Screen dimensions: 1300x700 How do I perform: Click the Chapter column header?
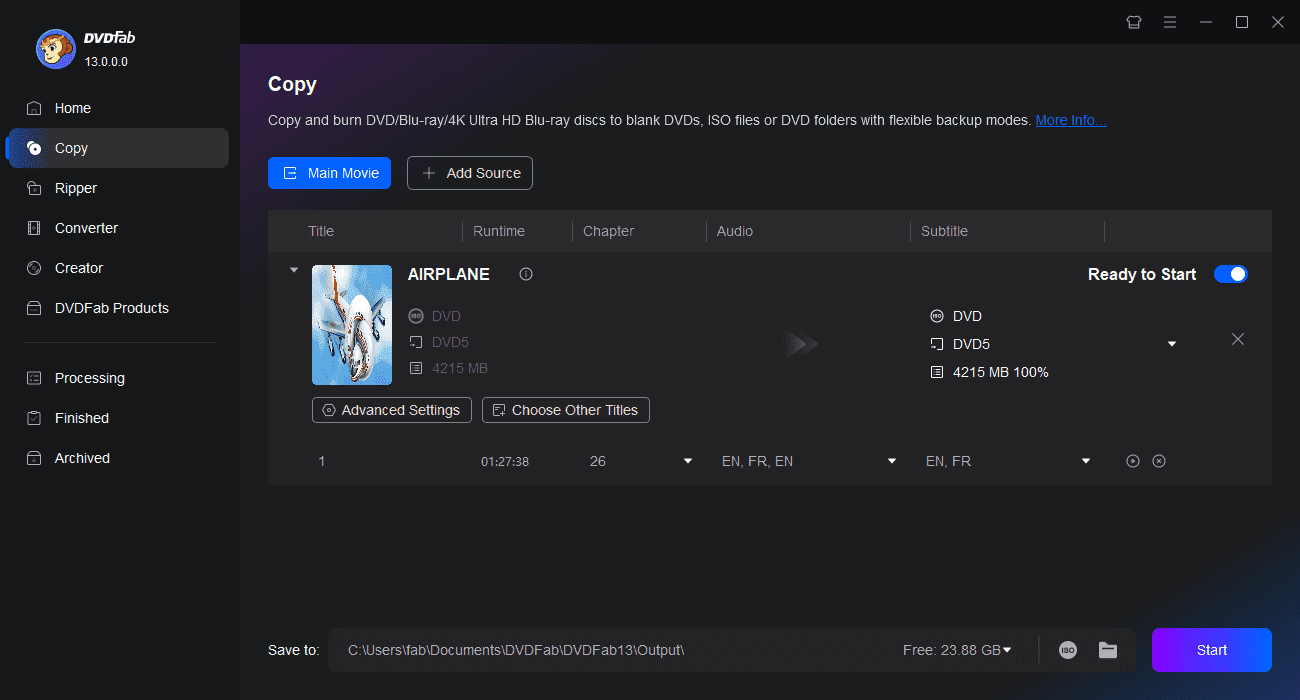[x=609, y=231]
